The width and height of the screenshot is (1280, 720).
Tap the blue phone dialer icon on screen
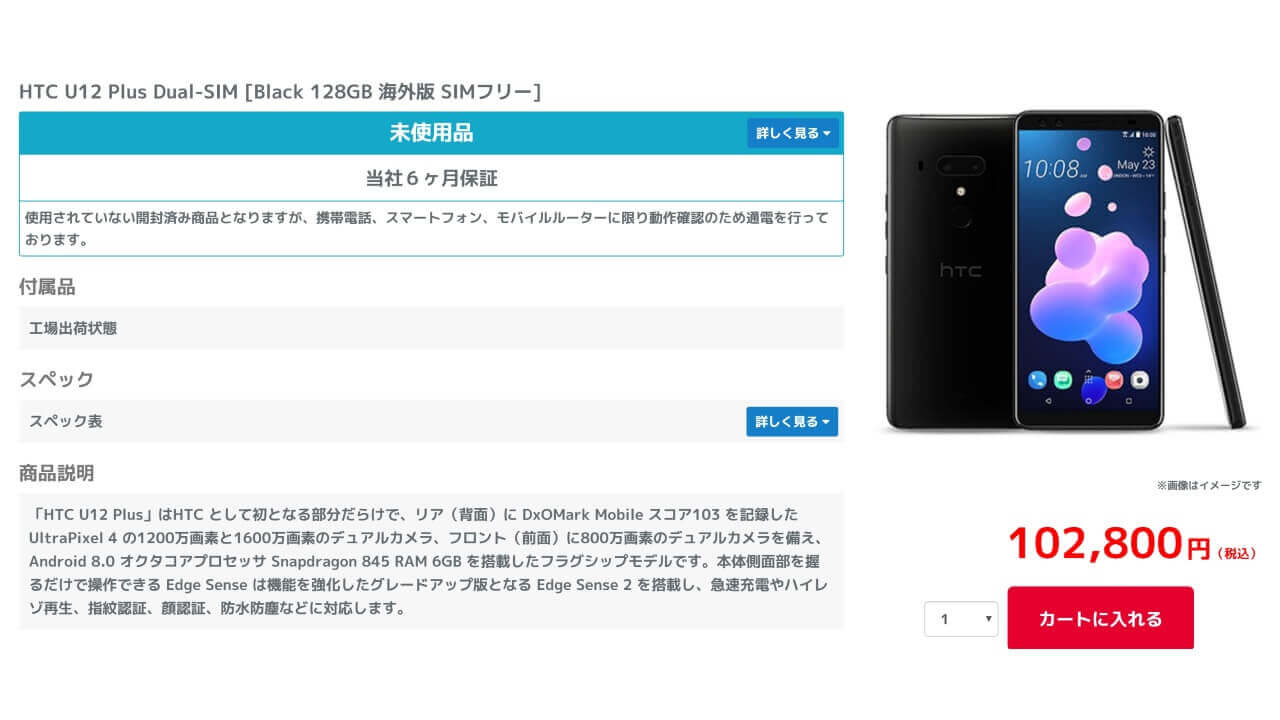click(x=1037, y=380)
